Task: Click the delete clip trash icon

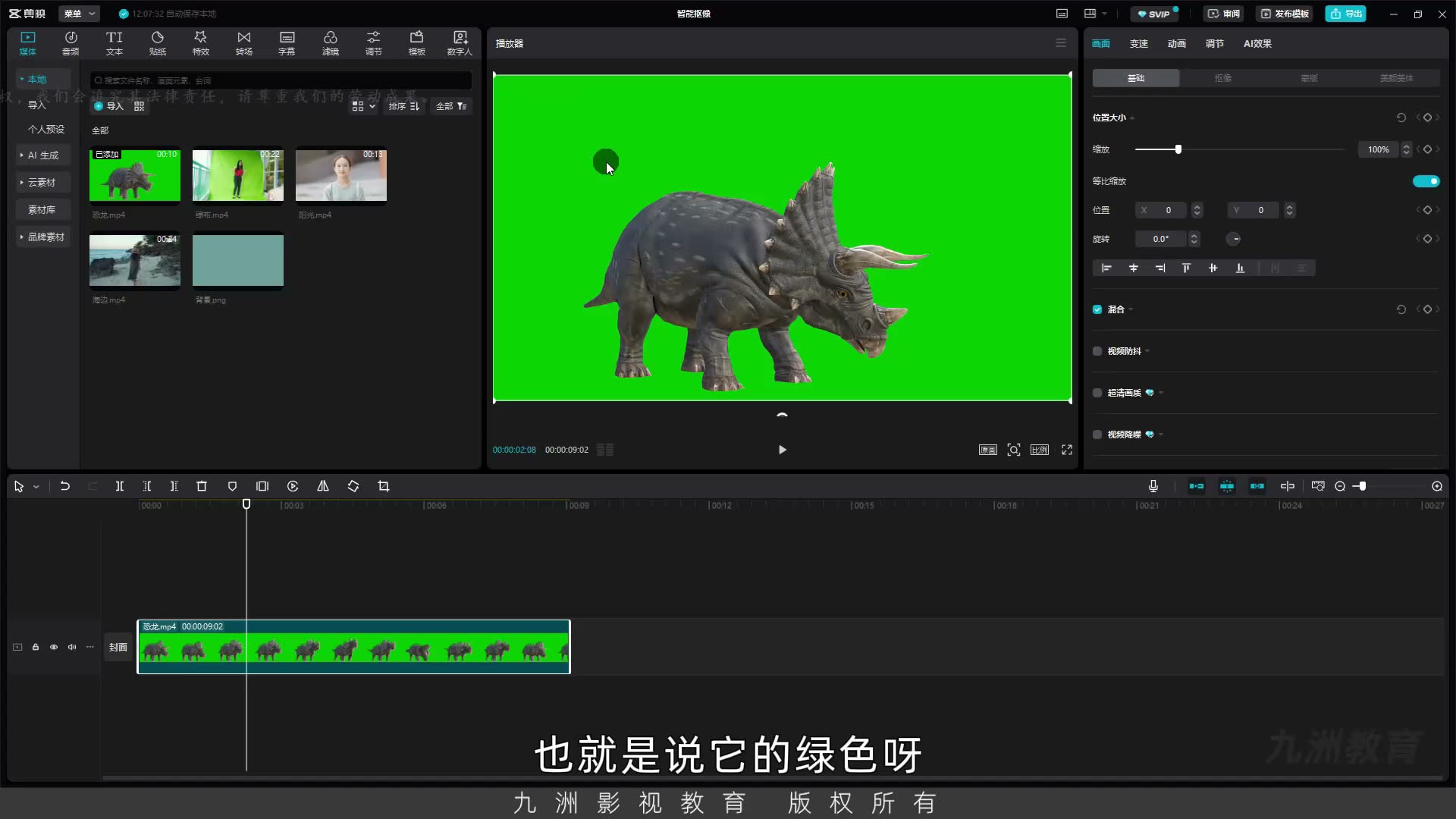Action: 202,486
